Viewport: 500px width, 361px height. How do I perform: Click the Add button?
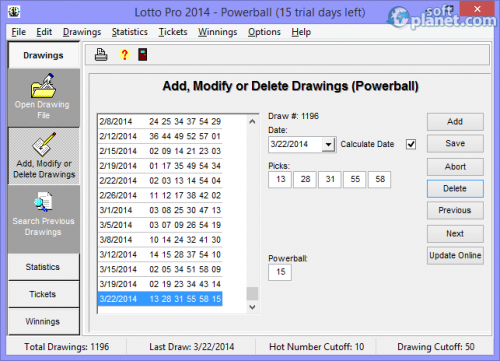(455, 122)
